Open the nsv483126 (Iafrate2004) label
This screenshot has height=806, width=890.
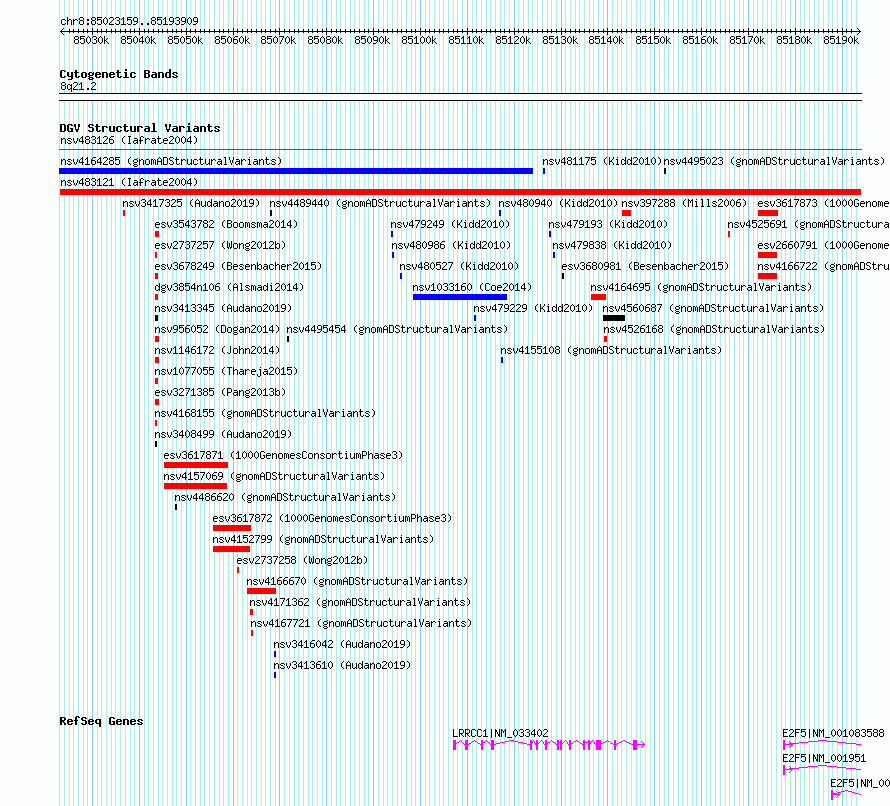129,140
